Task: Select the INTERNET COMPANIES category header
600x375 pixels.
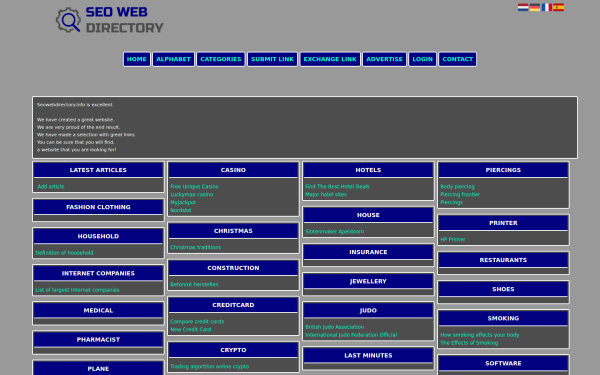Action: point(98,274)
